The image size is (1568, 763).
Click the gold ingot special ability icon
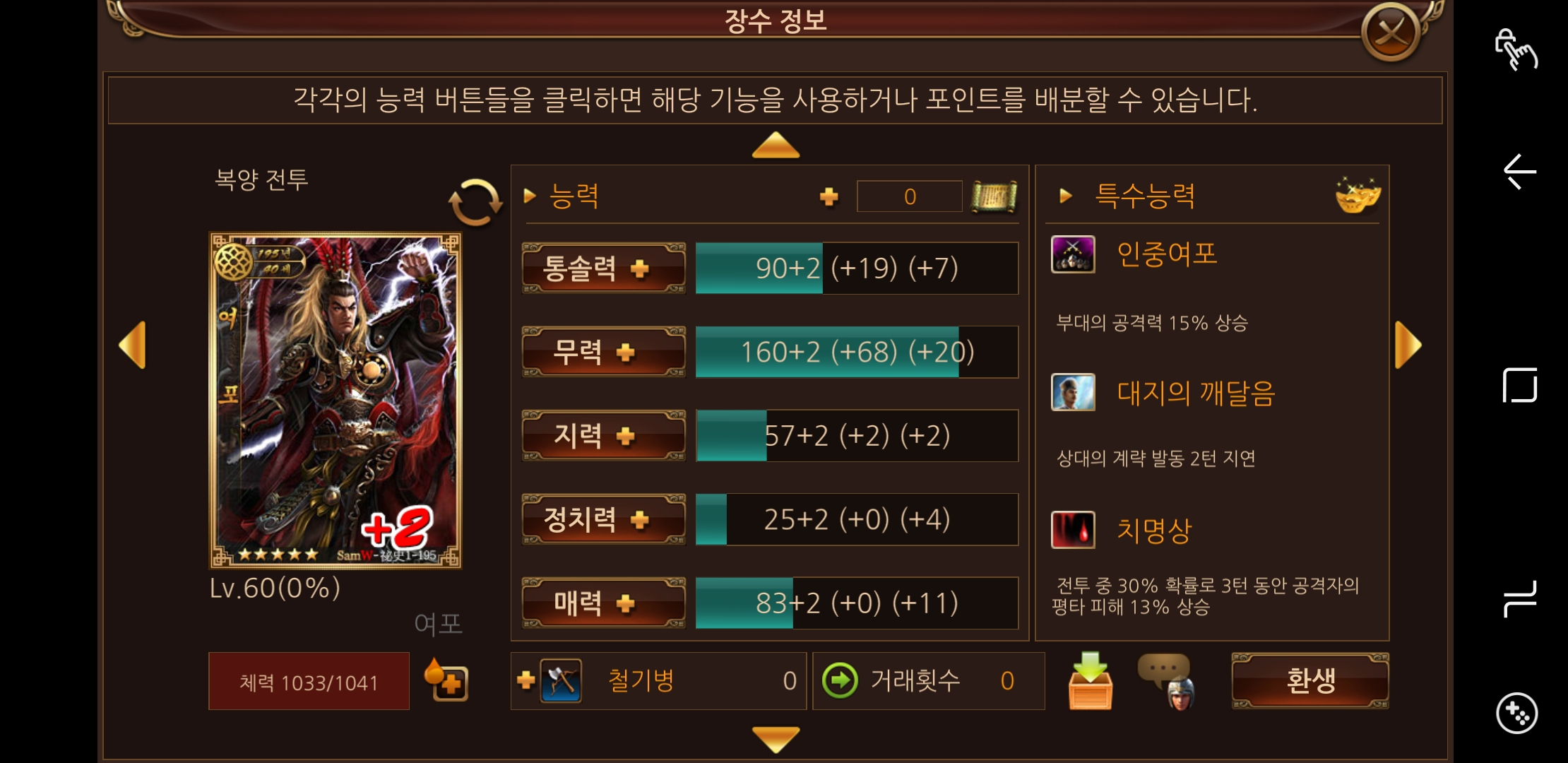point(1358,195)
